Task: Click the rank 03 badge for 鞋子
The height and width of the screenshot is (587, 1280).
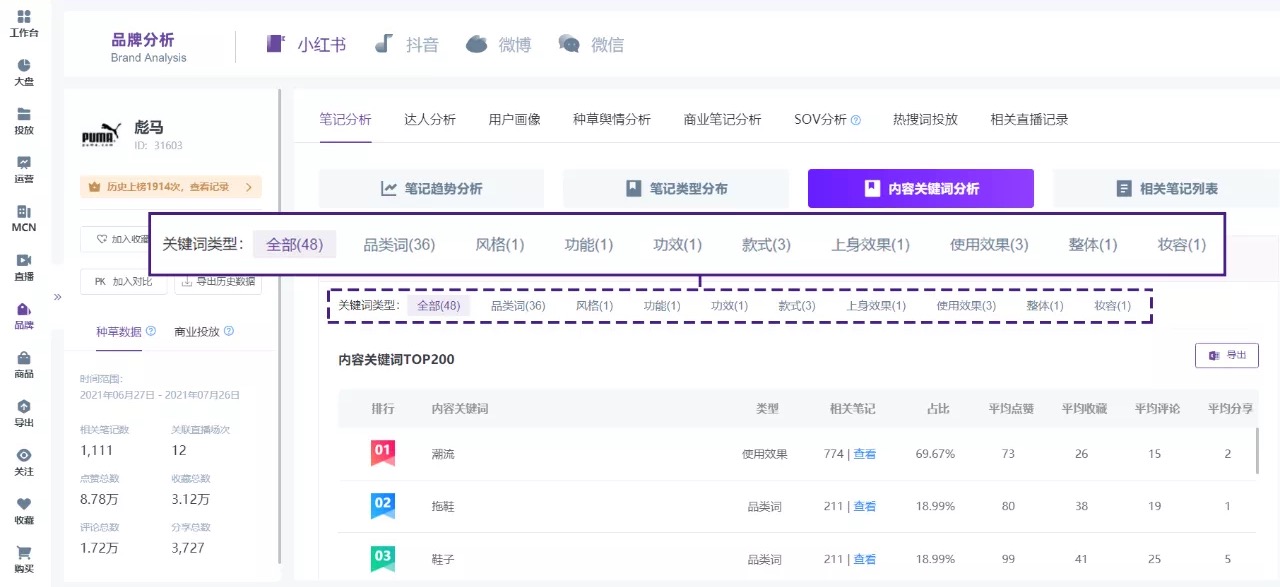Action: pos(382,558)
